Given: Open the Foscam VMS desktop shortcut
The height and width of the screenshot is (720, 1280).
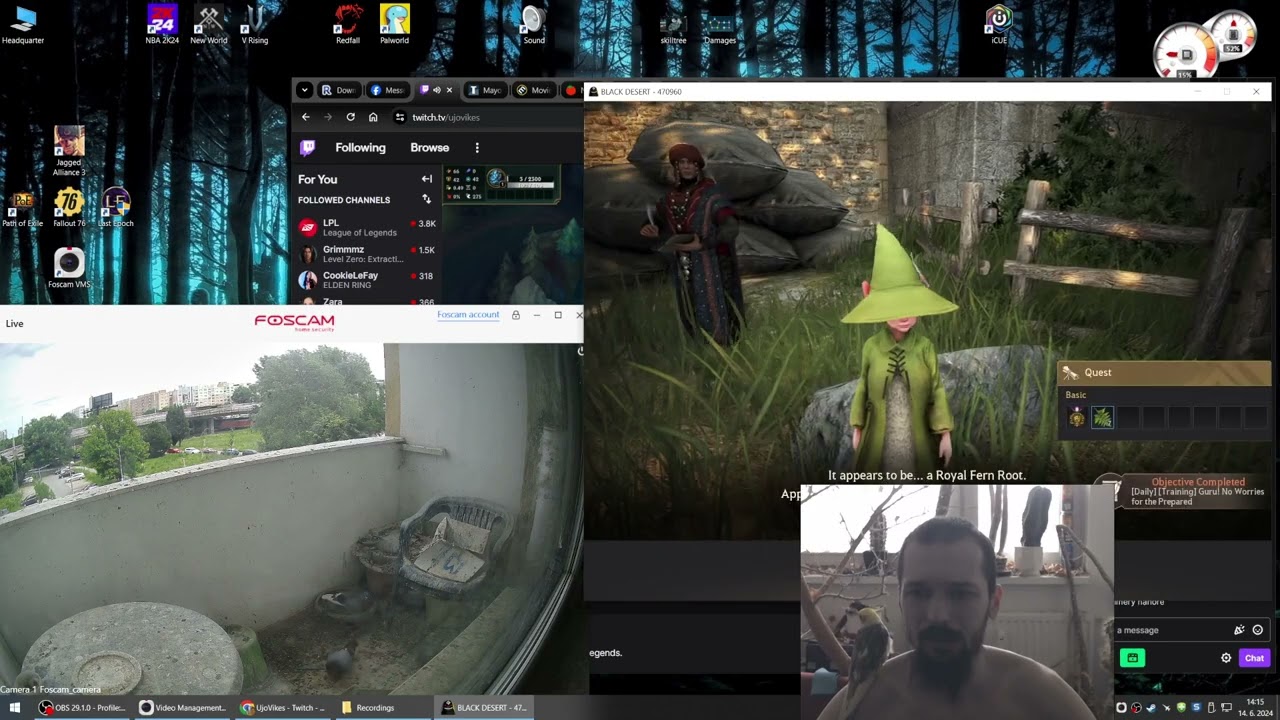Looking at the screenshot, I should point(69,269).
